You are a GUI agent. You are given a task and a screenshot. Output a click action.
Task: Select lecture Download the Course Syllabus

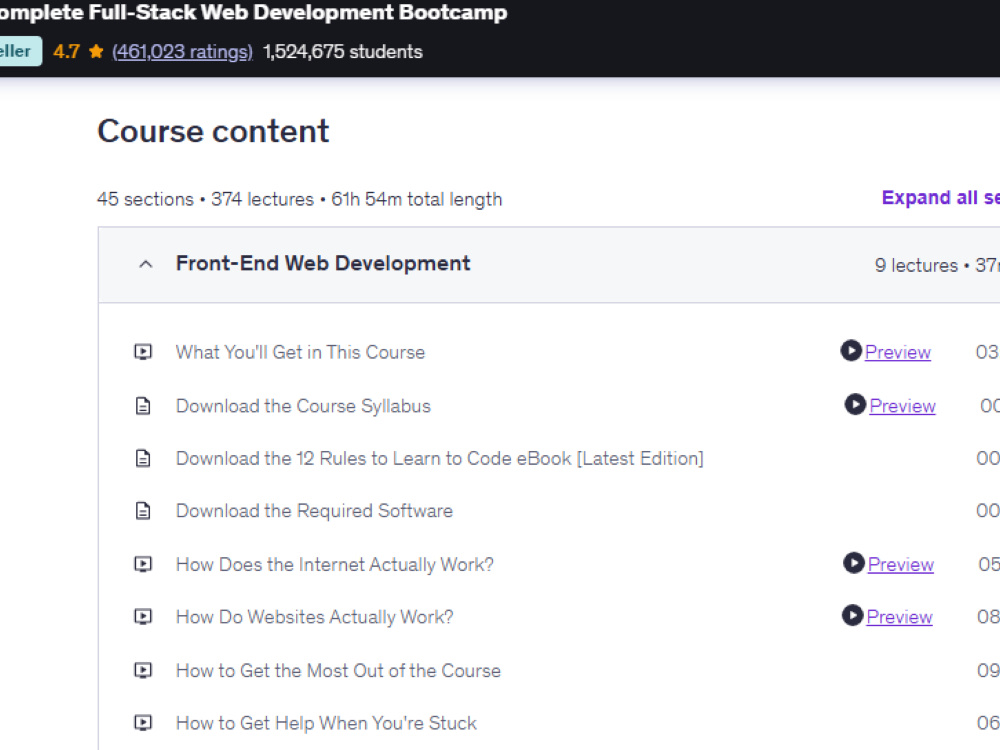[304, 406]
